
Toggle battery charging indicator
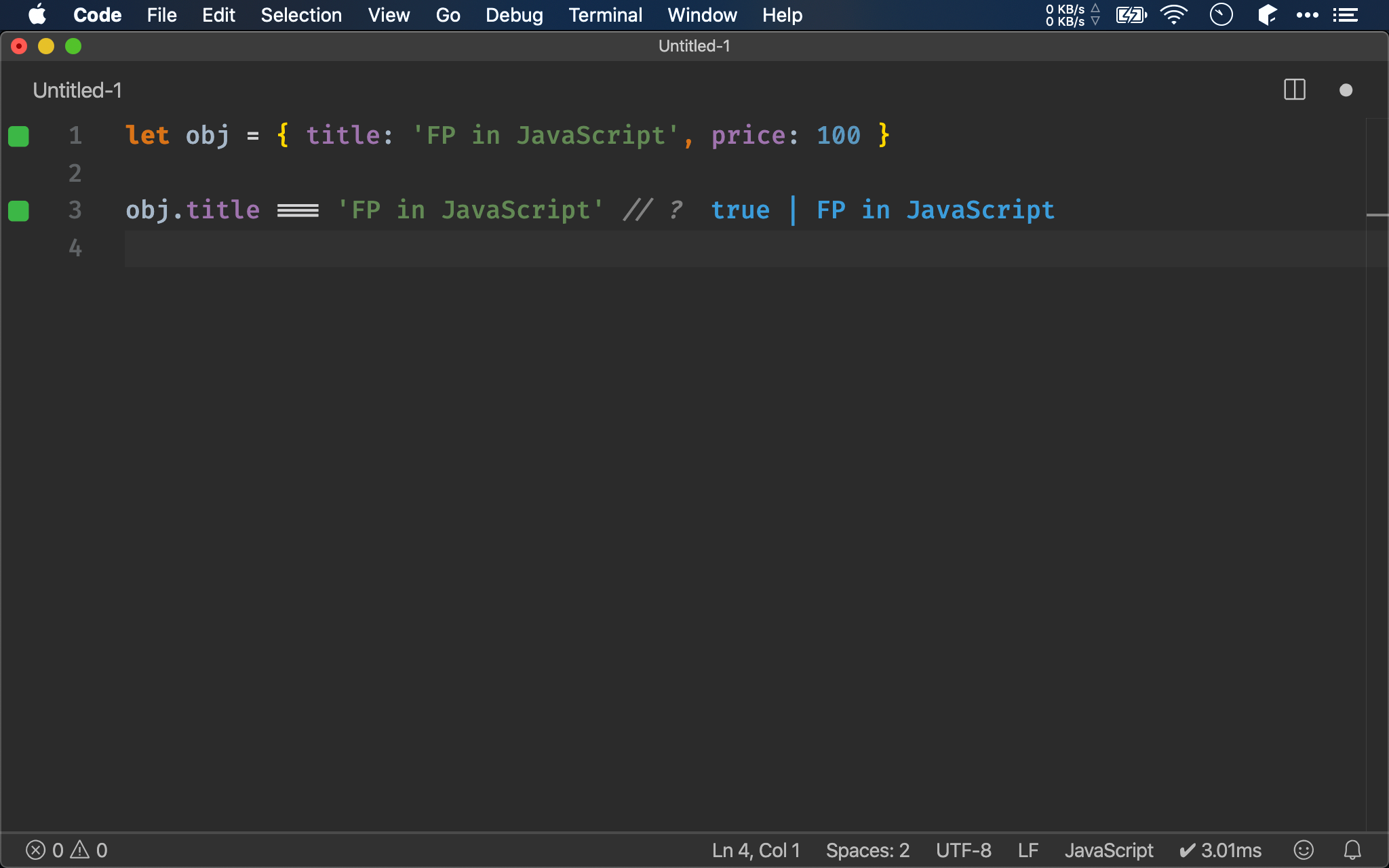[x=1130, y=14]
